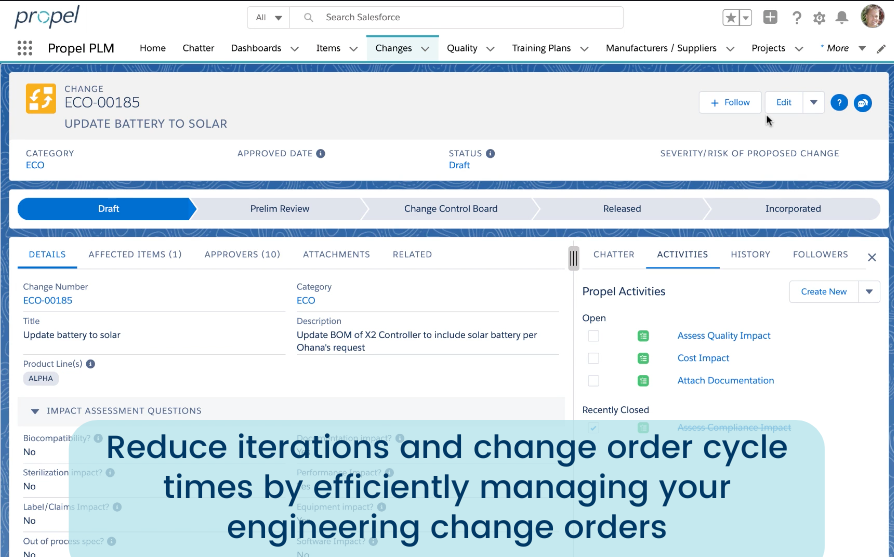Switch to the Approvers (10) tab
Viewport: 894px width, 557px height.
[x=242, y=254]
